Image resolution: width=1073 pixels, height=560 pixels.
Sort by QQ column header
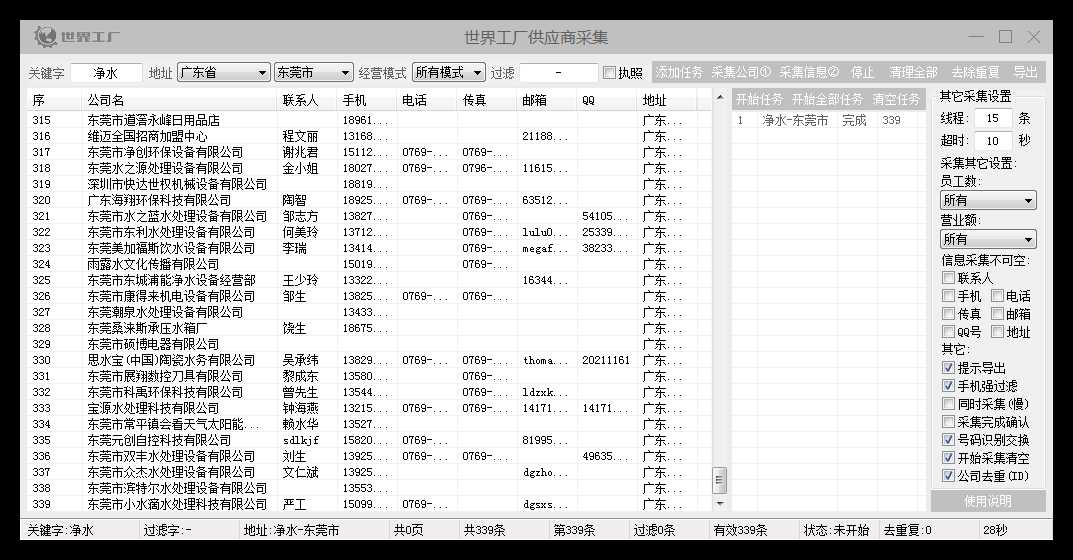pos(607,100)
